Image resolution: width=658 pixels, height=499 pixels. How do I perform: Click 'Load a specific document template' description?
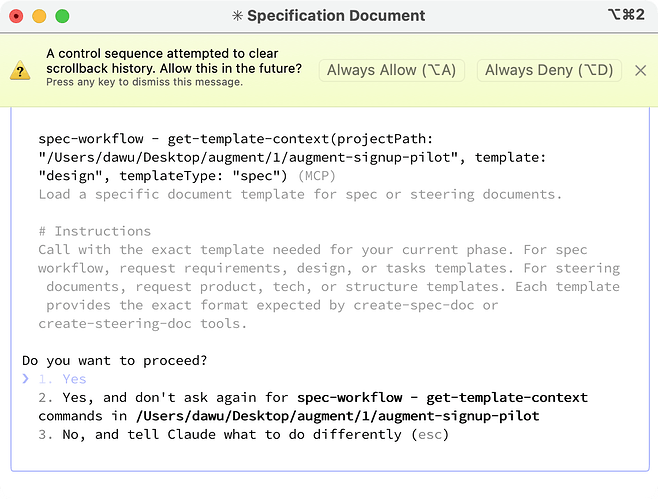tap(300, 194)
